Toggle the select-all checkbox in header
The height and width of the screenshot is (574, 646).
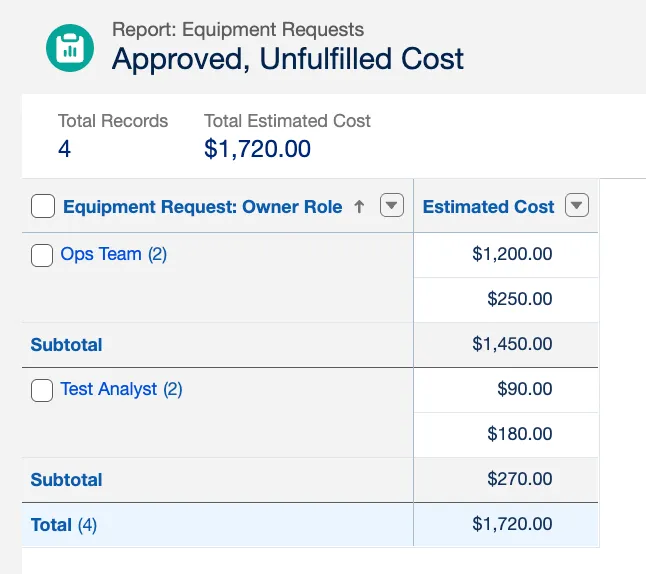pos(43,206)
